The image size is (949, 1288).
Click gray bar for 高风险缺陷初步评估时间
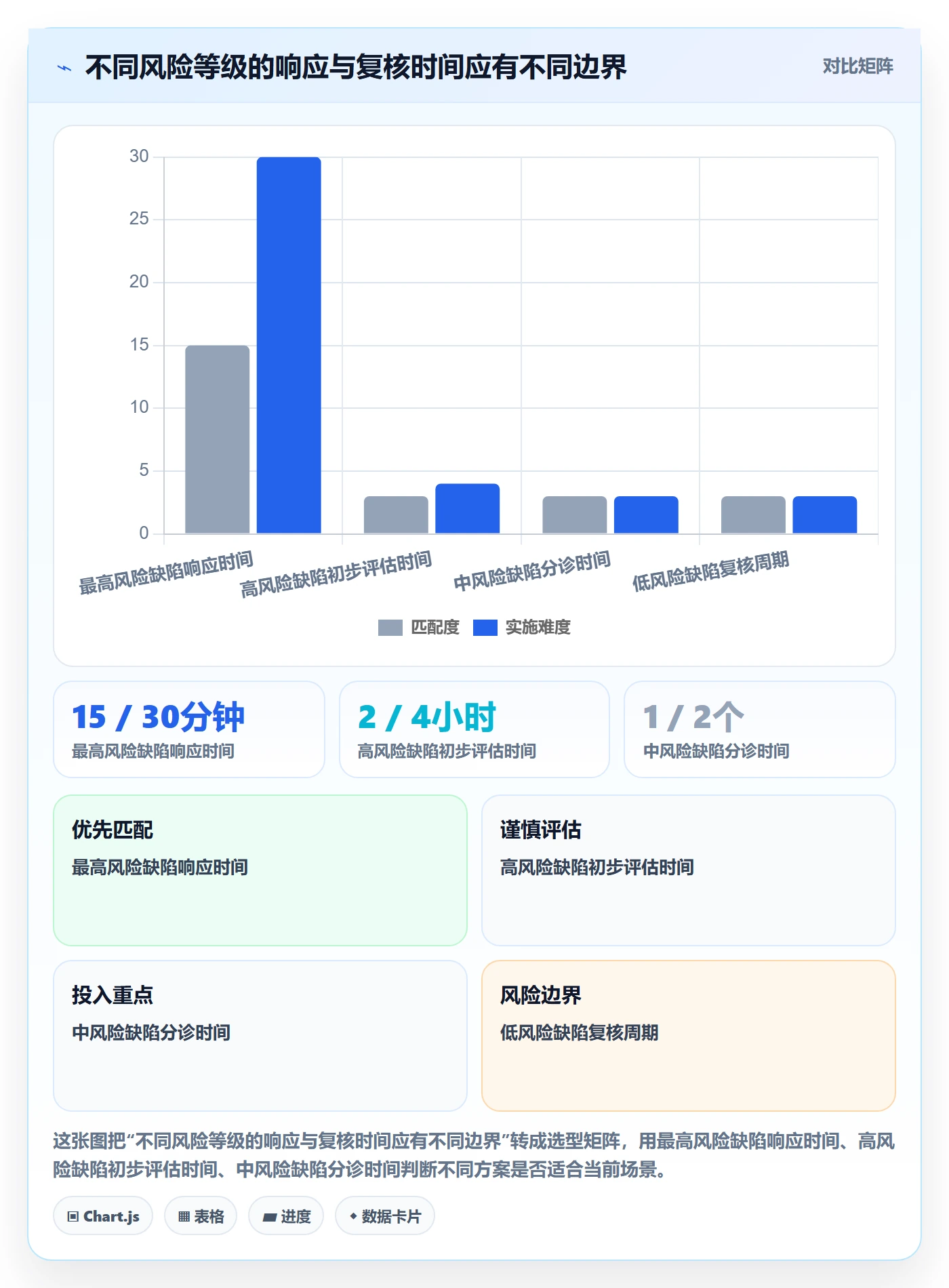coord(396,515)
